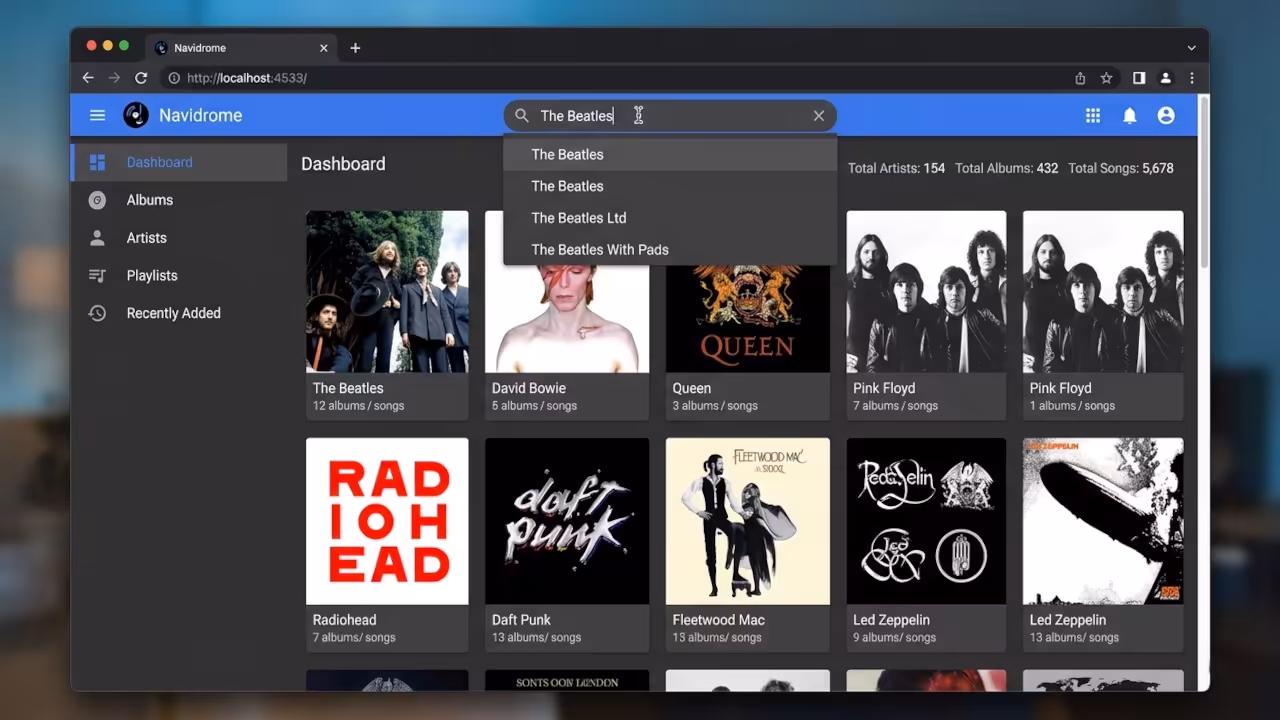
Task: Open Radiohead artist cover
Action: coord(387,521)
